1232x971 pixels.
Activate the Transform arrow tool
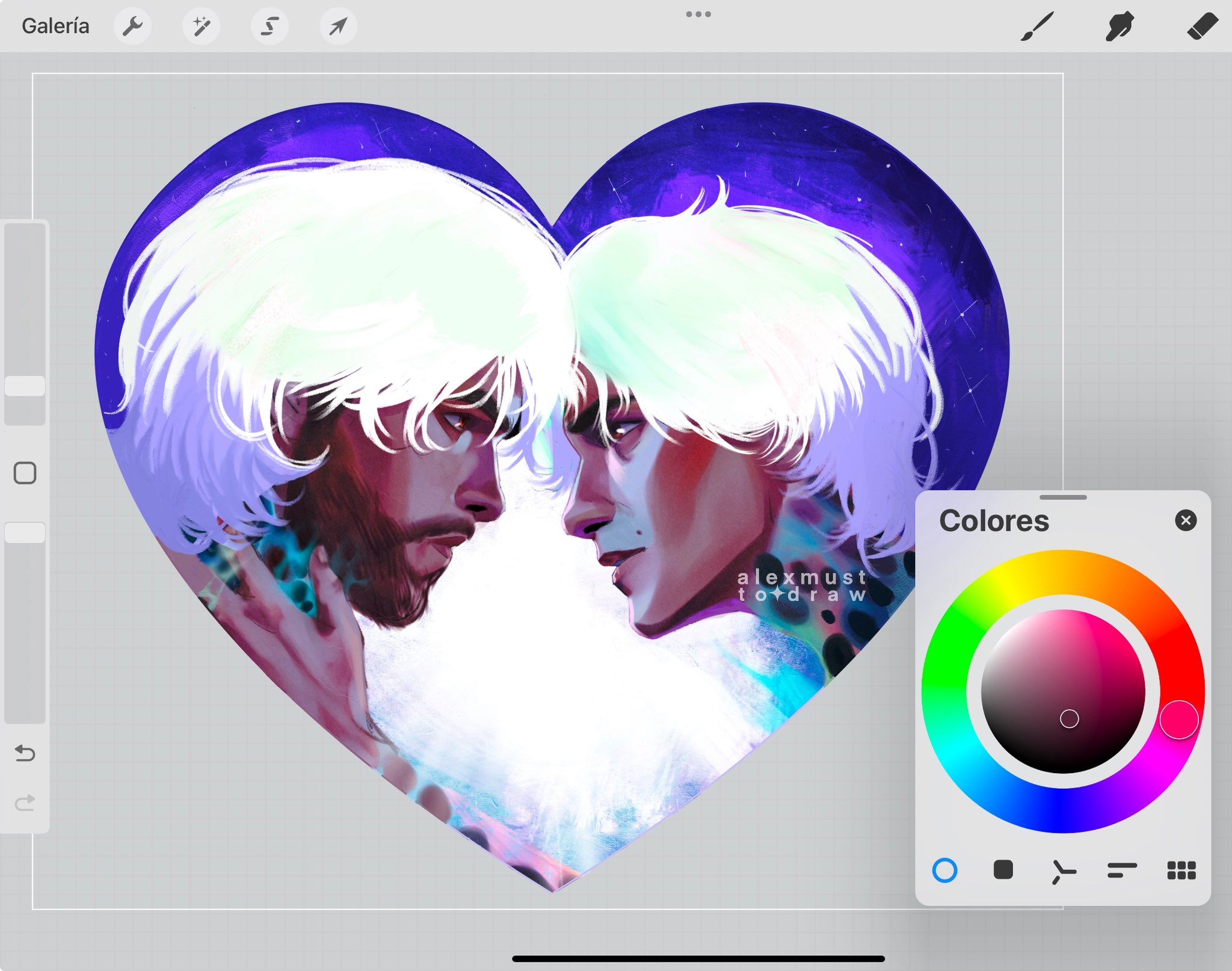338,26
